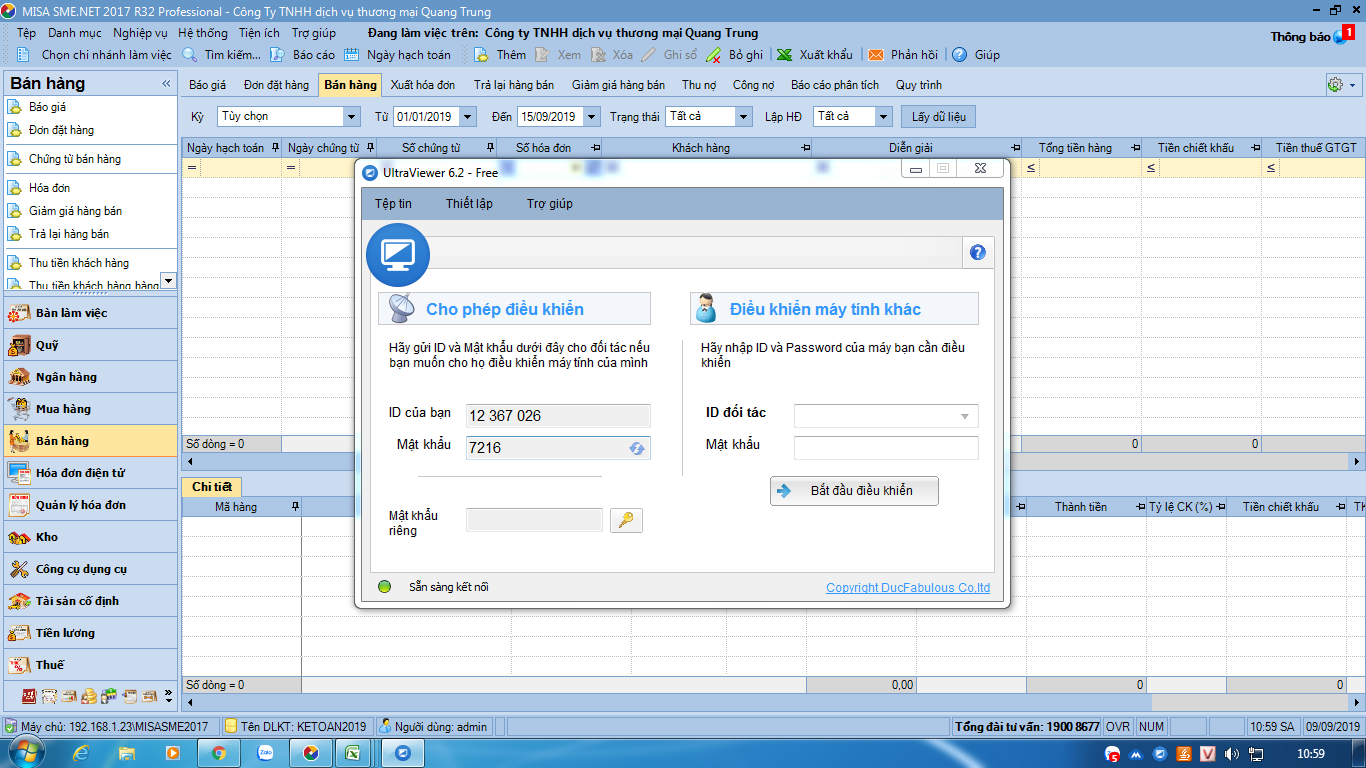Open the Bàn làm việc module
This screenshot has width=1366, height=768.
pos(90,313)
